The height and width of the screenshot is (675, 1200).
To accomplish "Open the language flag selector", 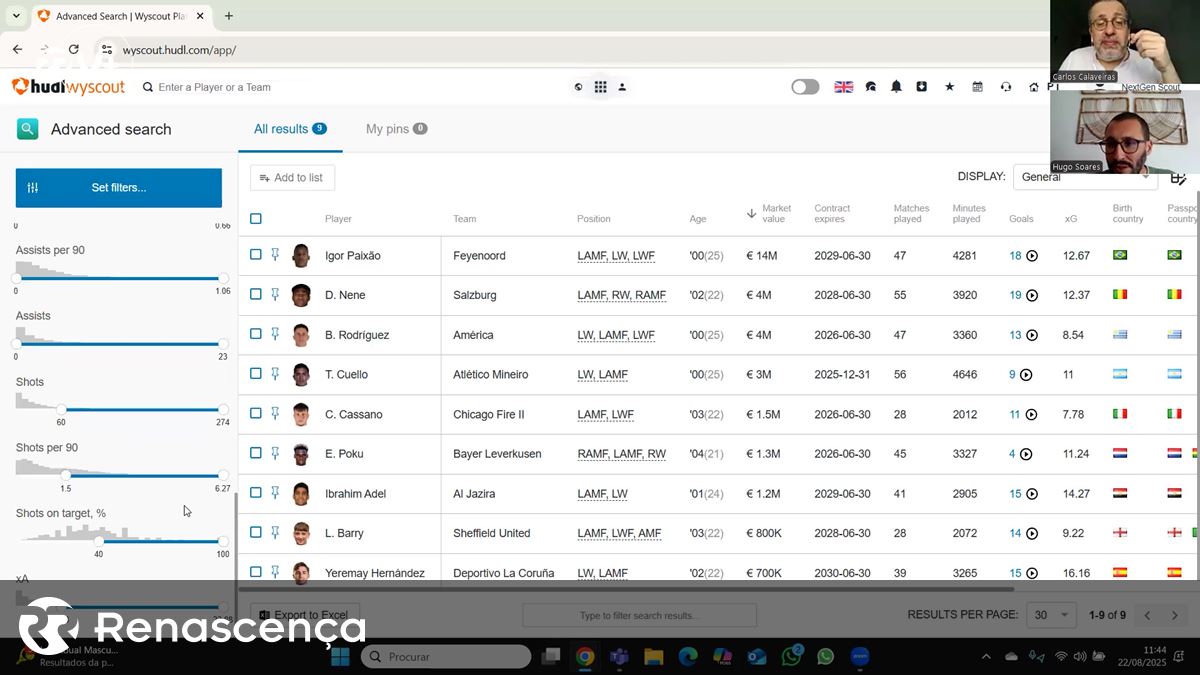I will coord(844,87).
